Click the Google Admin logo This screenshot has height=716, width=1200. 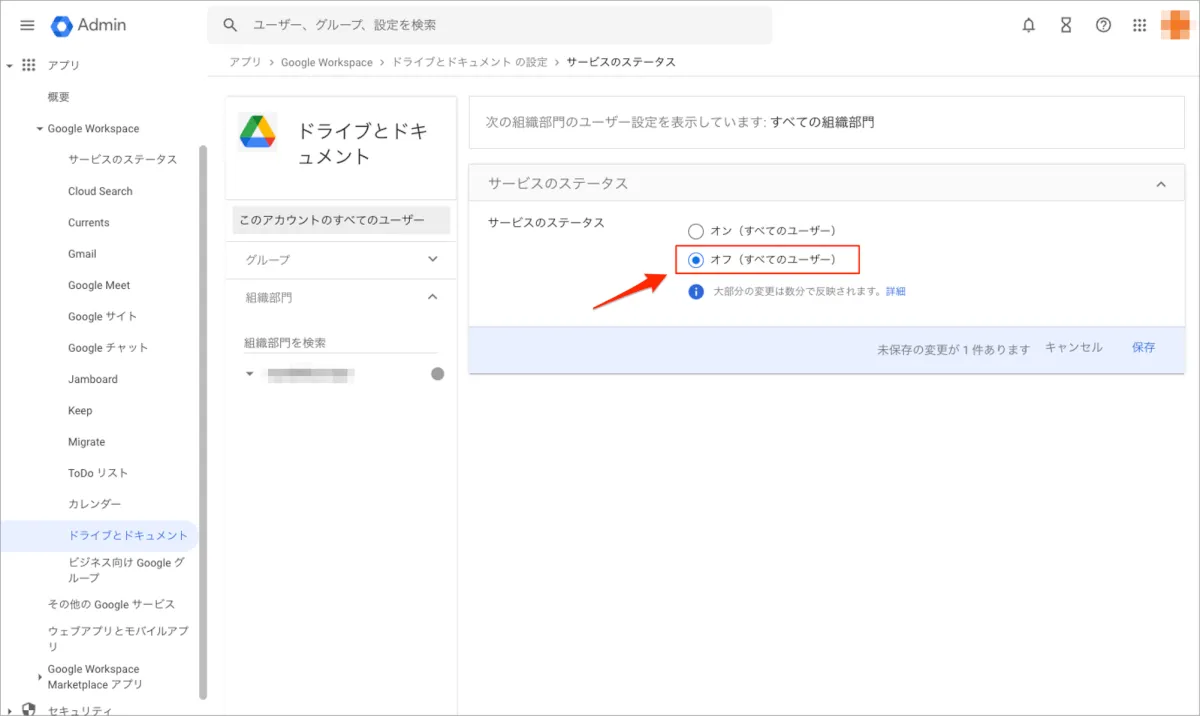point(89,25)
